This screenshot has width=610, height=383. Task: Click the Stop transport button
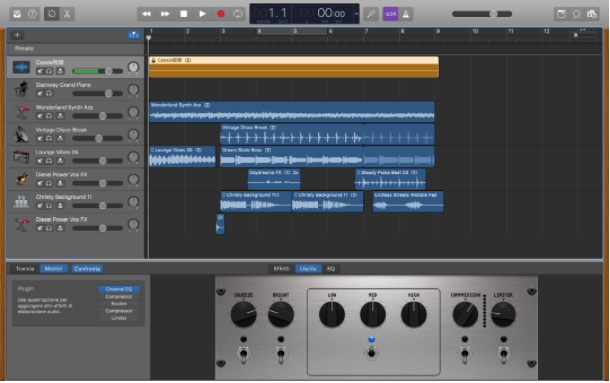[184, 14]
